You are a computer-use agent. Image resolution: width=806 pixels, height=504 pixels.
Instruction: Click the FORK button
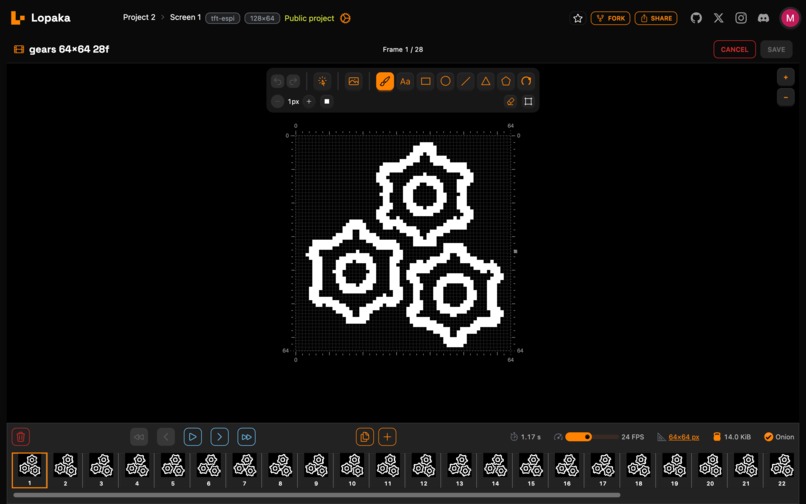coord(610,18)
